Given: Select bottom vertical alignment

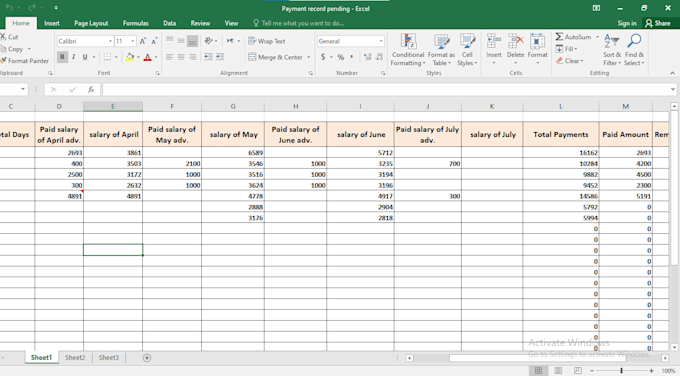Looking at the screenshot, I should (192, 41).
